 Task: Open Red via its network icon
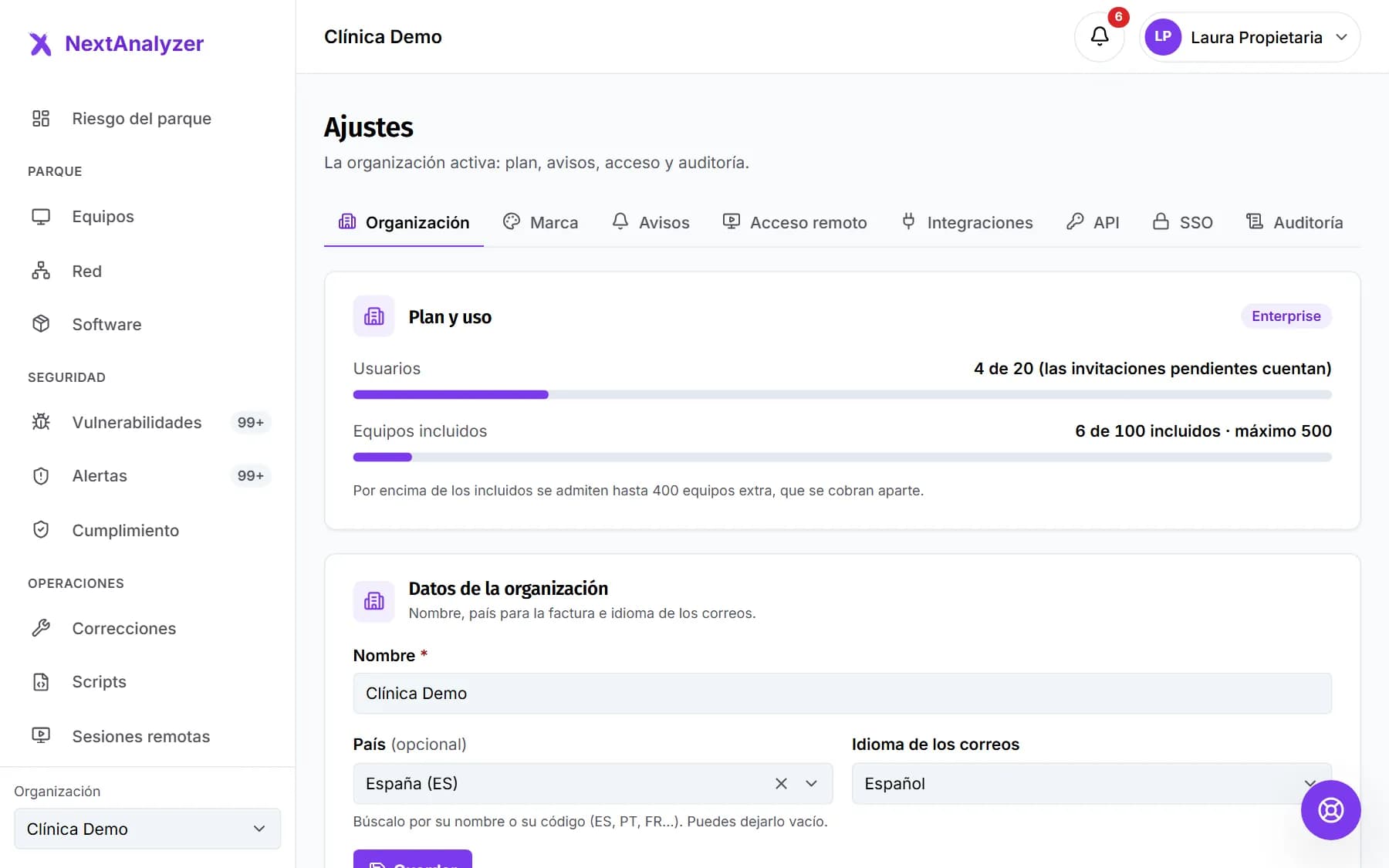pyautogui.click(x=41, y=271)
